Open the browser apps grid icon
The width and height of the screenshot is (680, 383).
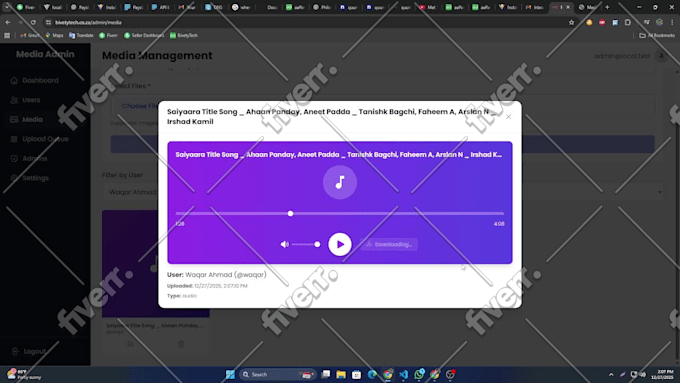(7, 36)
